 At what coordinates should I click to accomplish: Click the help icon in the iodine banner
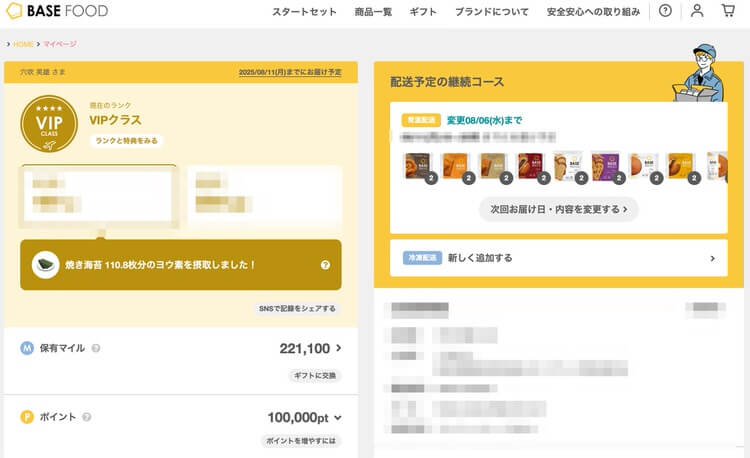pos(325,265)
